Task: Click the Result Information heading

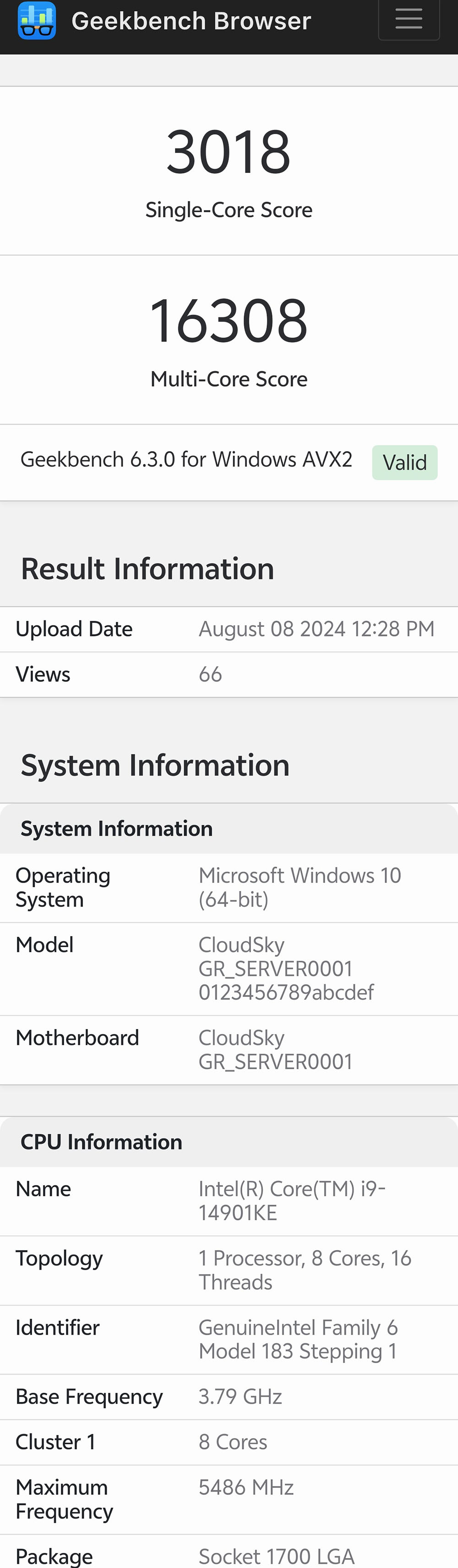Action: coord(147,569)
